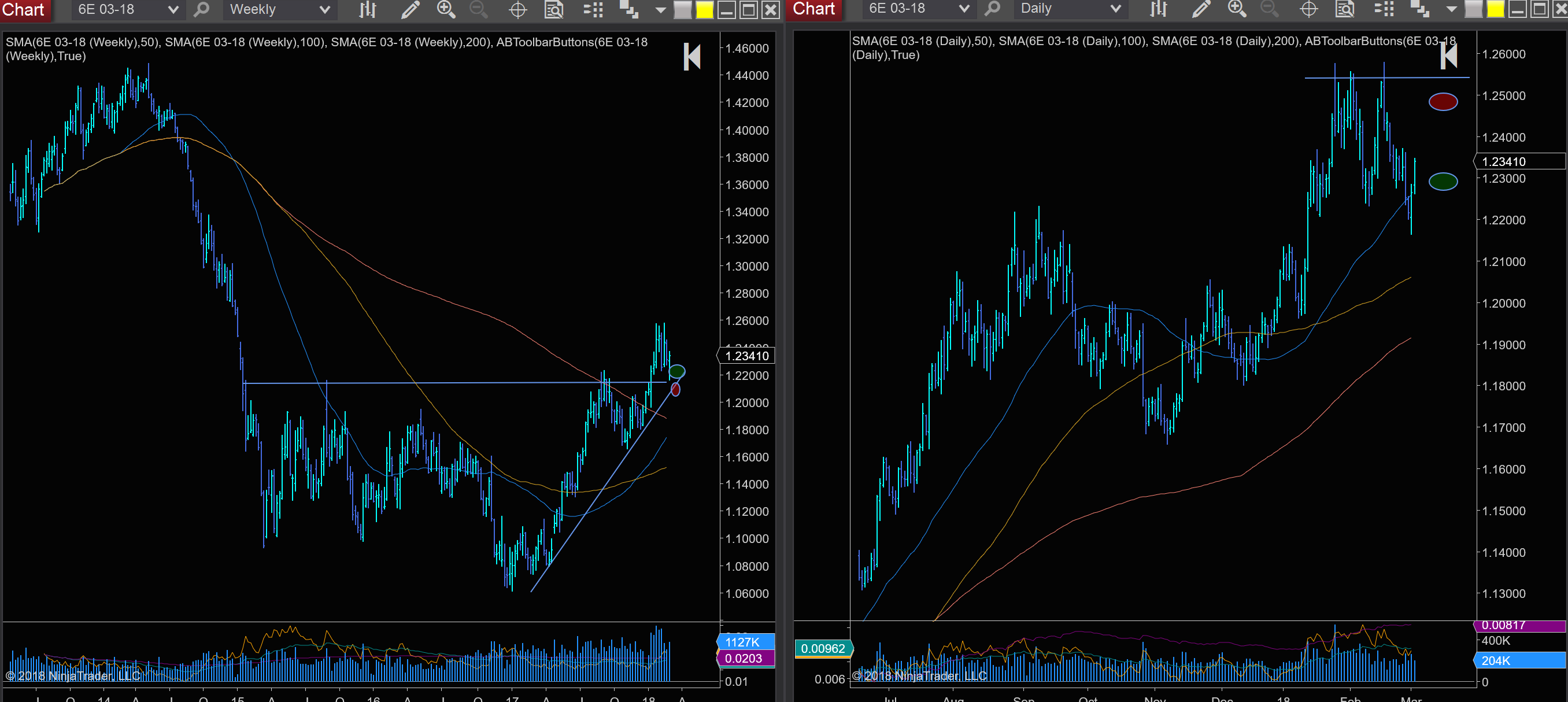Click the 1.46000 price label on Weekly axis
The image size is (1568, 702).
point(747,48)
